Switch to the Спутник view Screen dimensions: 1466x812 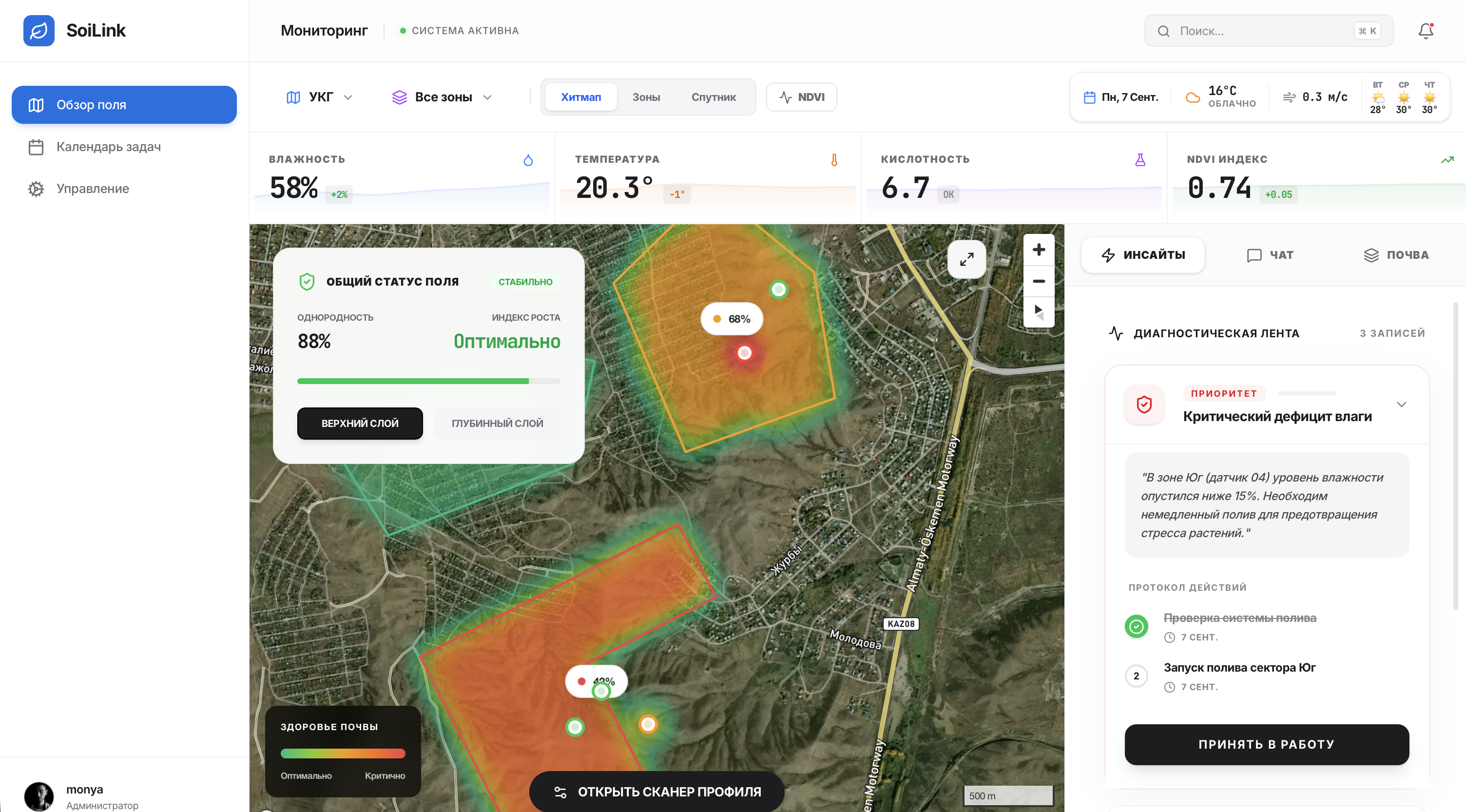click(713, 97)
